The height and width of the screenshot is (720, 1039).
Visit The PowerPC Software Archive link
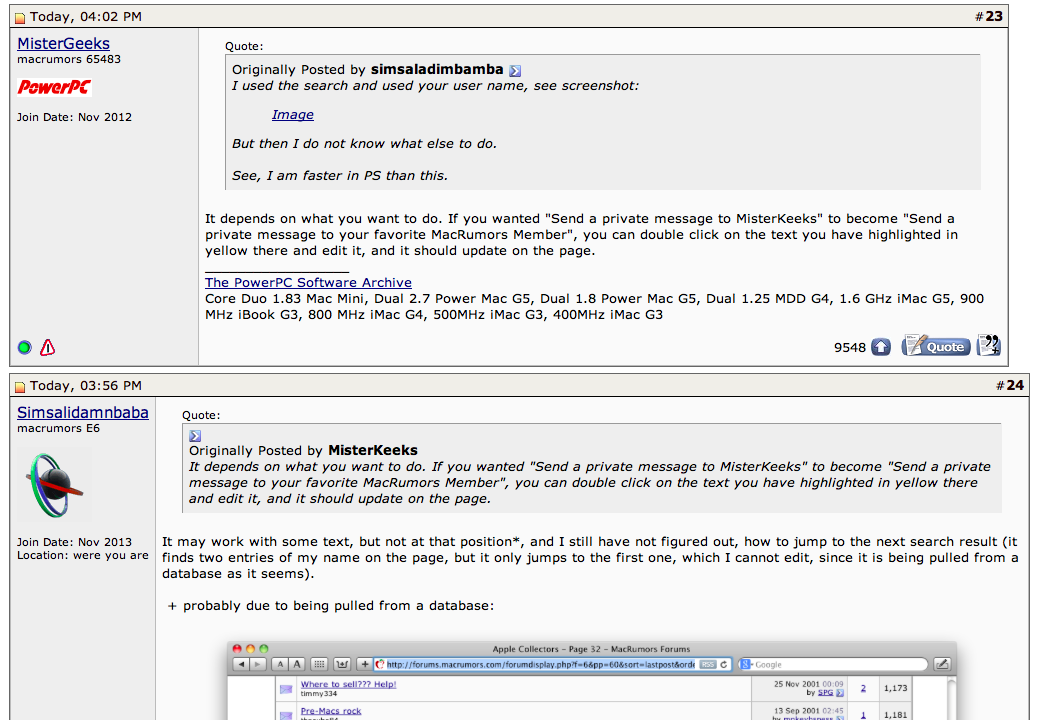308,282
